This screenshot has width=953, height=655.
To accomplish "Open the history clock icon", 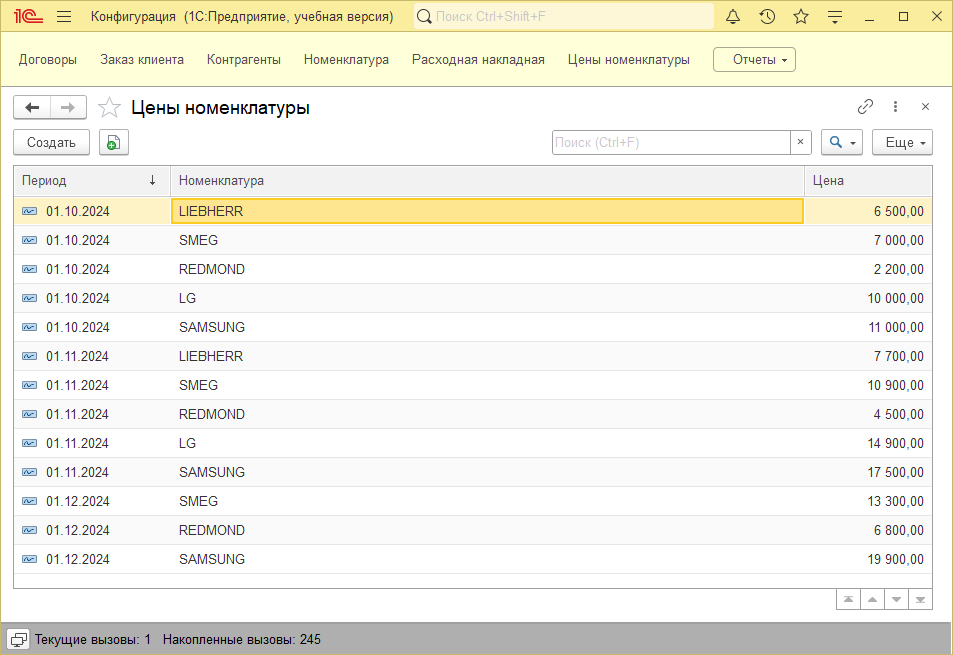I will coord(767,16).
